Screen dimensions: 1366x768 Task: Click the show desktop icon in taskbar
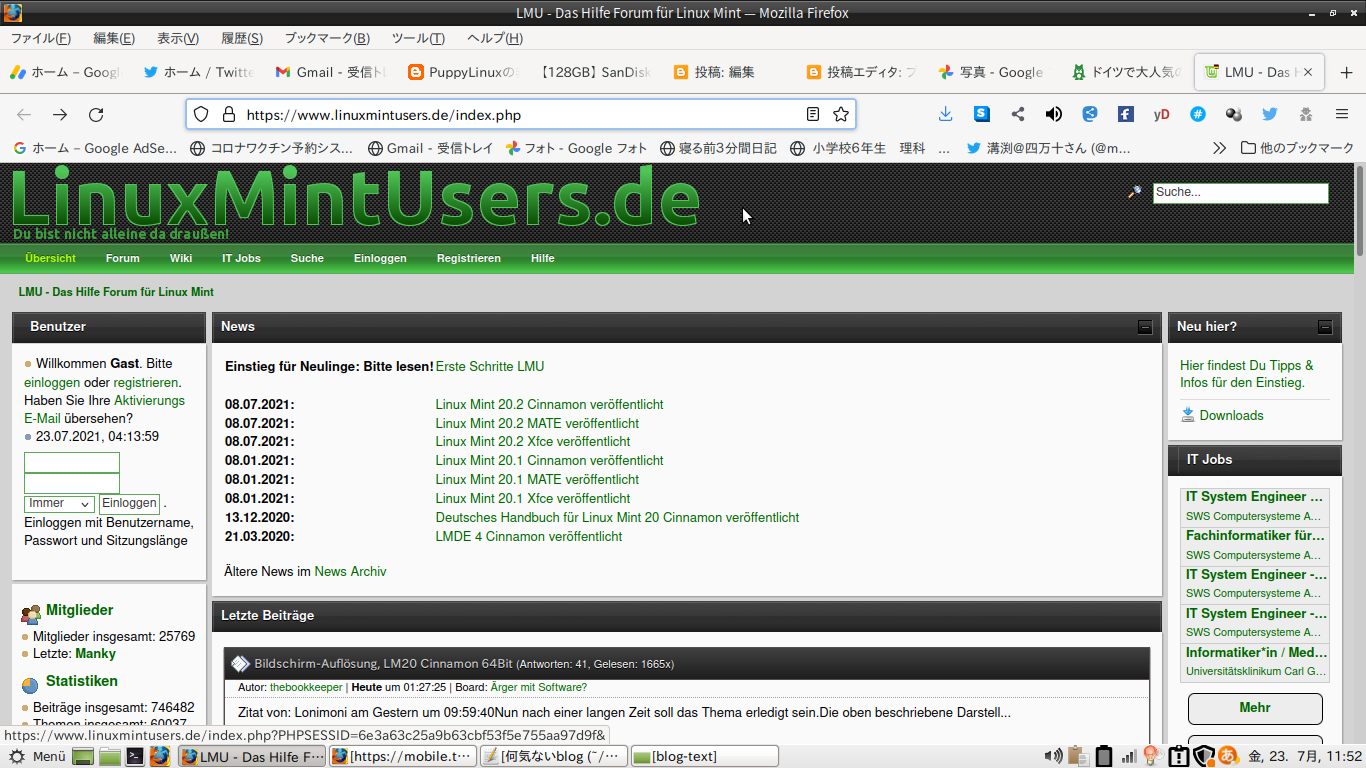pos(83,756)
